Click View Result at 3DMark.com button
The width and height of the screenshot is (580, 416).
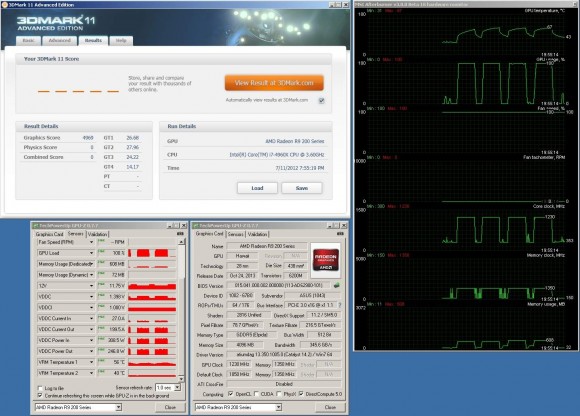tap(274, 83)
